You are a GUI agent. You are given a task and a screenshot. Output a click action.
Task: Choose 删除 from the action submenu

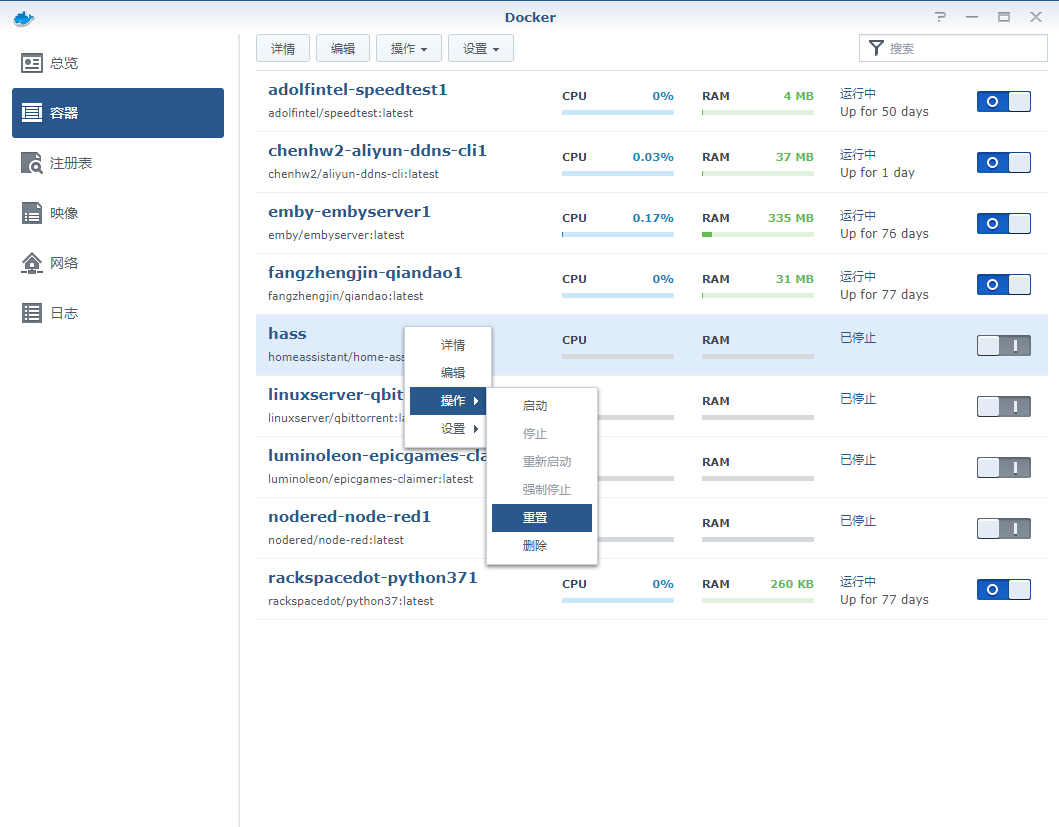542,546
